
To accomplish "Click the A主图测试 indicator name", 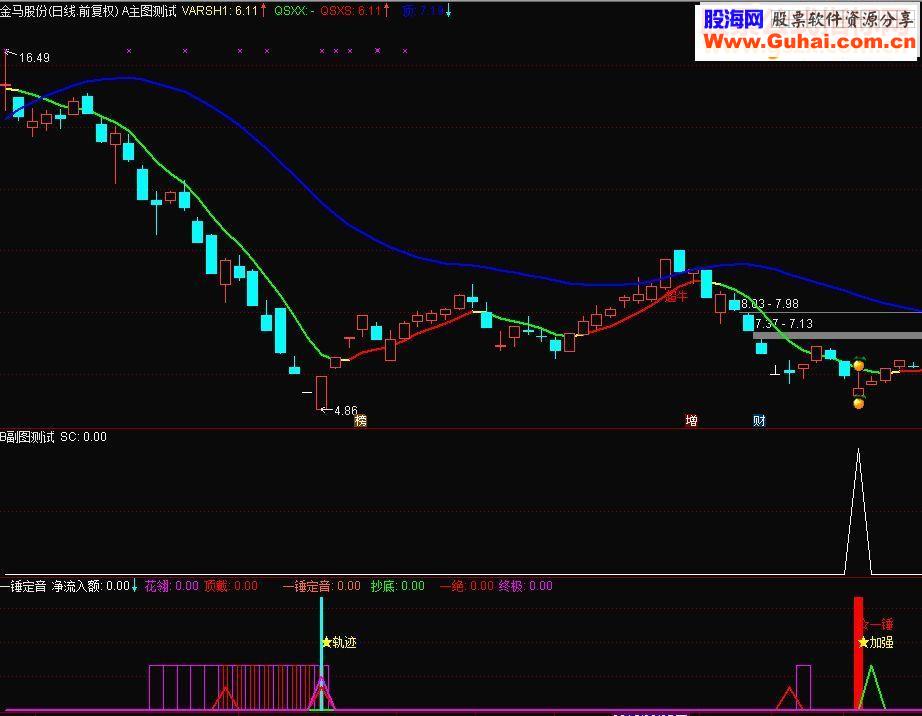I will (x=149, y=11).
